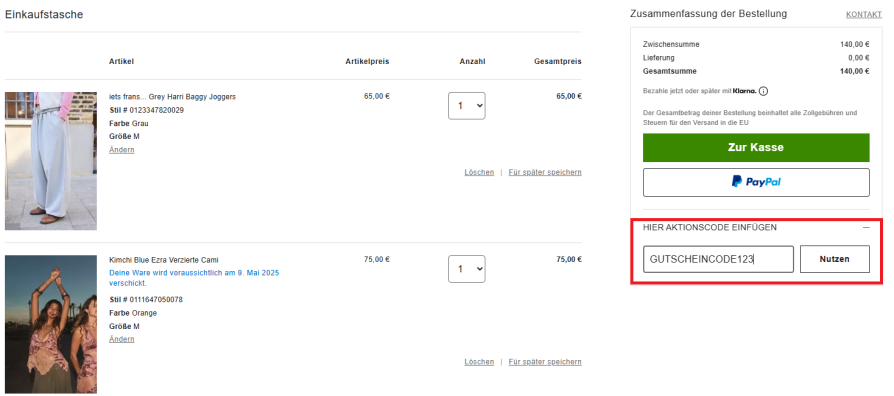Screen dimensions: 894x396
Task: Delete the Grey Harri Baggy Joggers item
Action: tap(479, 172)
